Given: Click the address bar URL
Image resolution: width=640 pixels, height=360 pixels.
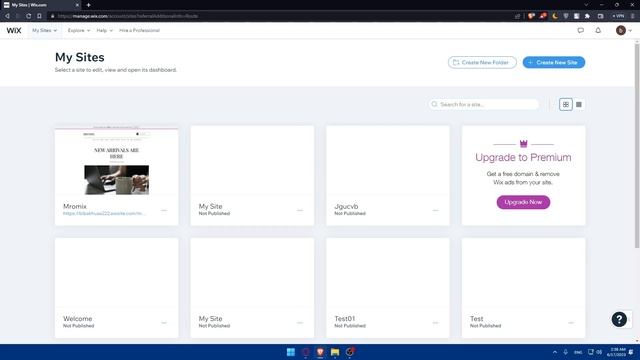Looking at the screenshot, I should coord(127,16).
